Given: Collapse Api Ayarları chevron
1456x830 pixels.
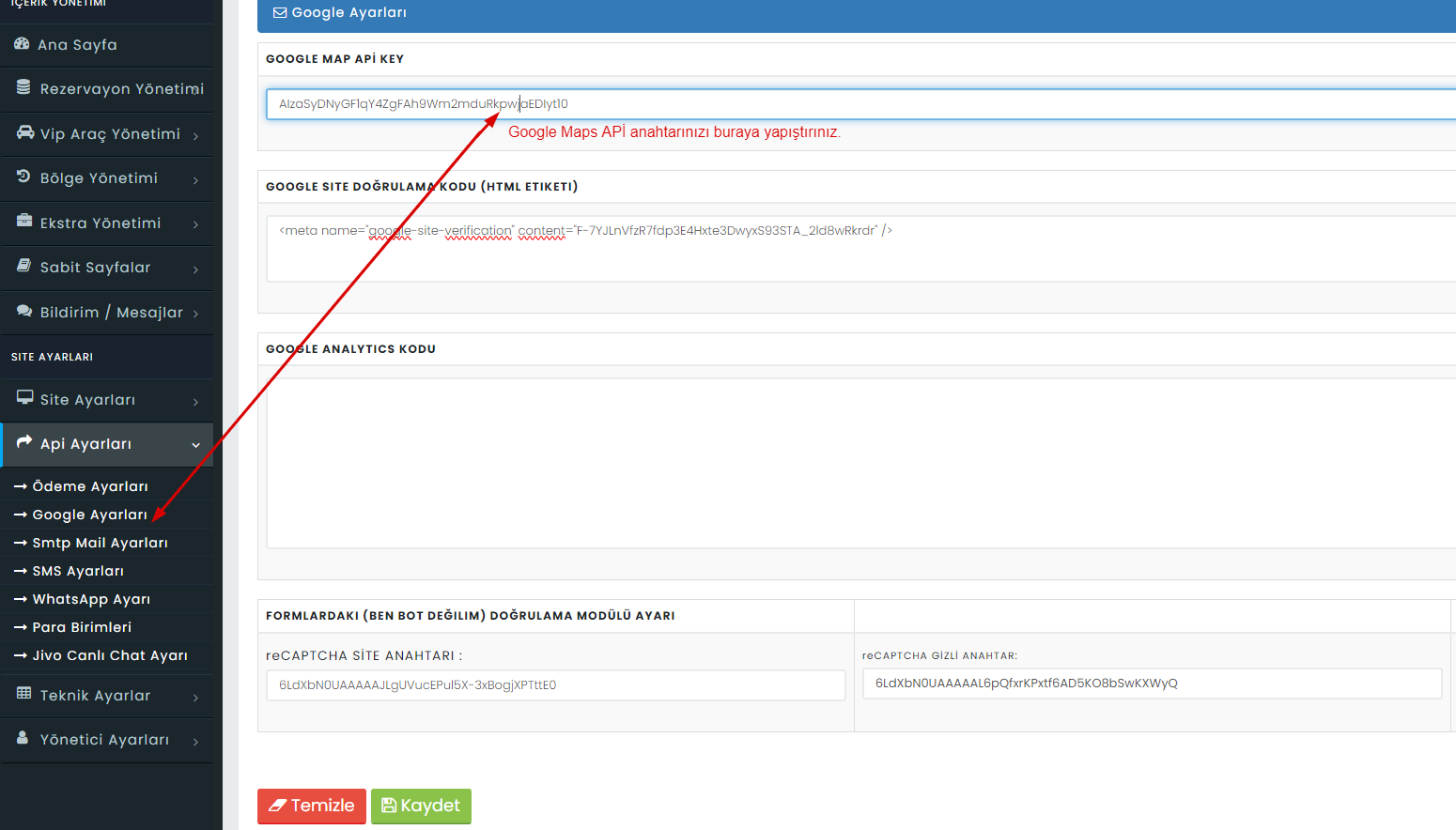Looking at the screenshot, I should coord(195,445).
